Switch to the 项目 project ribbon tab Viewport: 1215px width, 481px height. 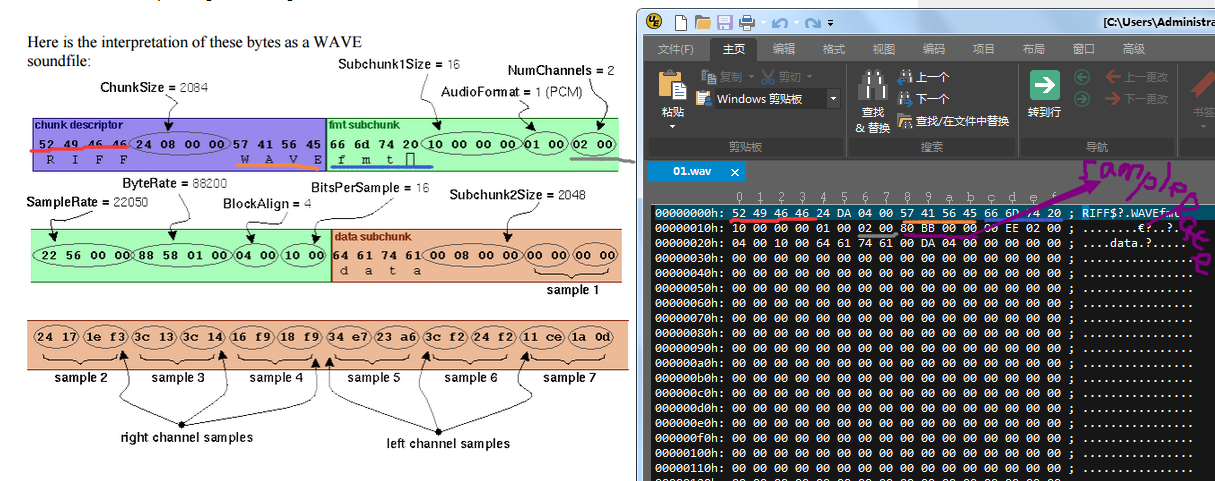[983, 49]
